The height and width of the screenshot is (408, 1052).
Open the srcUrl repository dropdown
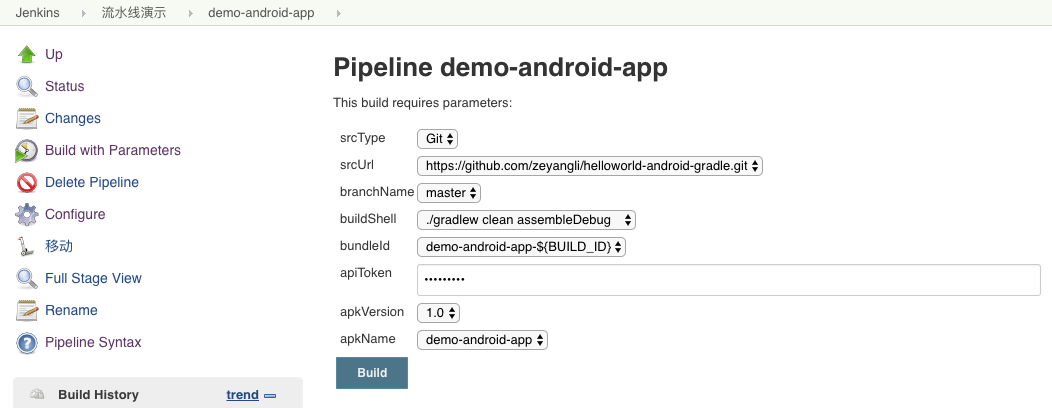pyautogui.click(x=589, y=166)
